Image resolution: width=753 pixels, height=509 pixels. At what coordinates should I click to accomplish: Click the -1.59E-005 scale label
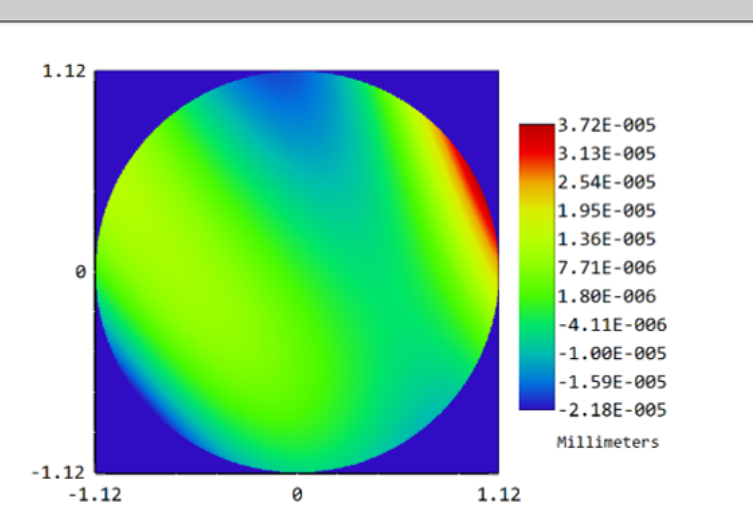612,382
